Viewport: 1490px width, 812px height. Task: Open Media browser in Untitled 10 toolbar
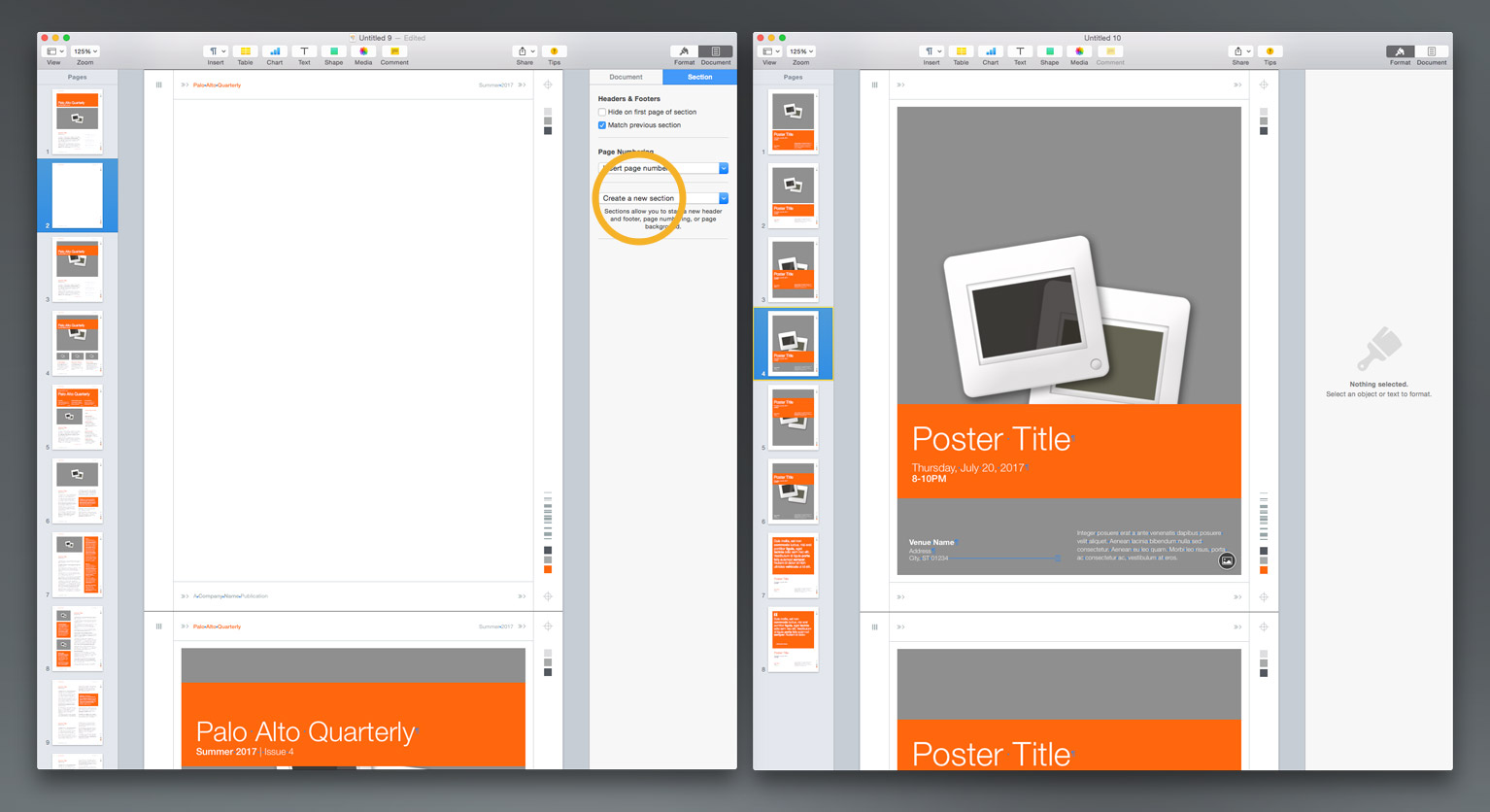tap(1079, 51)
